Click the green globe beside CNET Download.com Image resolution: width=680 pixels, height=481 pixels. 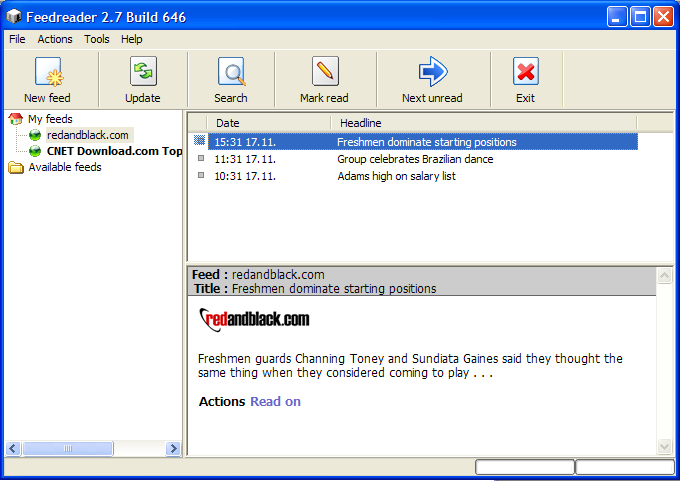click(35, 151)
